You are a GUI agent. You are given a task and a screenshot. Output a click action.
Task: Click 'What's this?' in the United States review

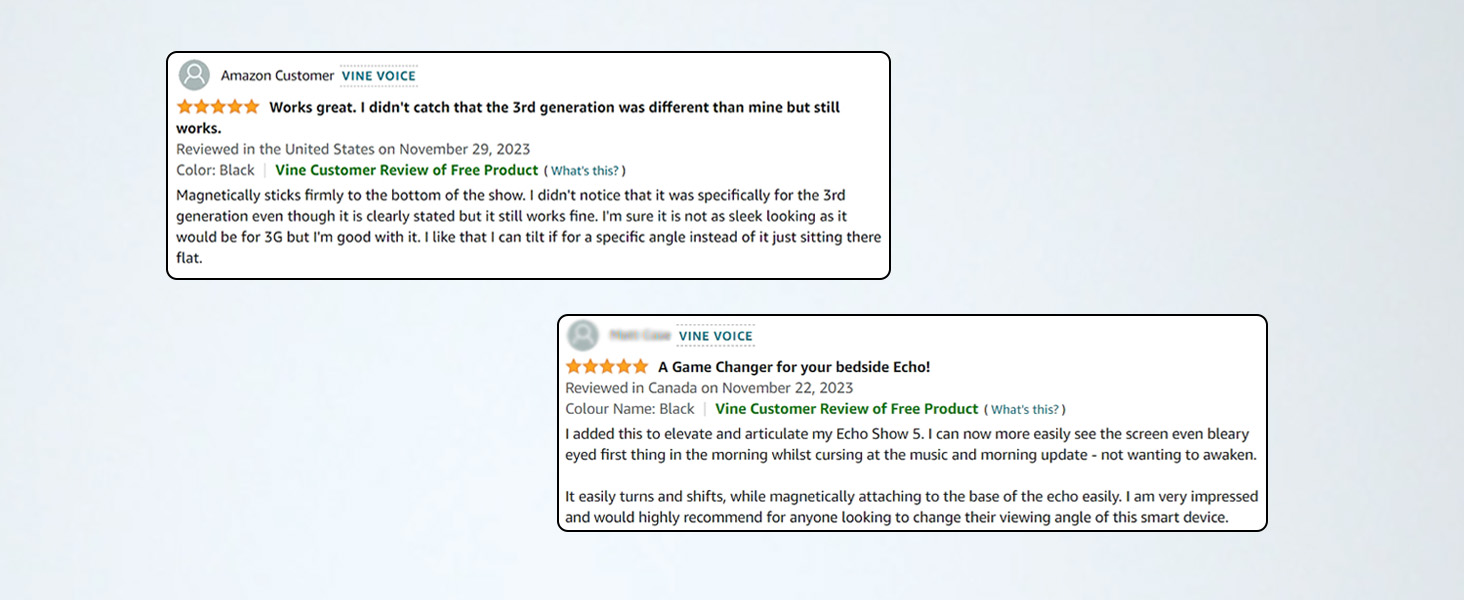coord(585,170)
